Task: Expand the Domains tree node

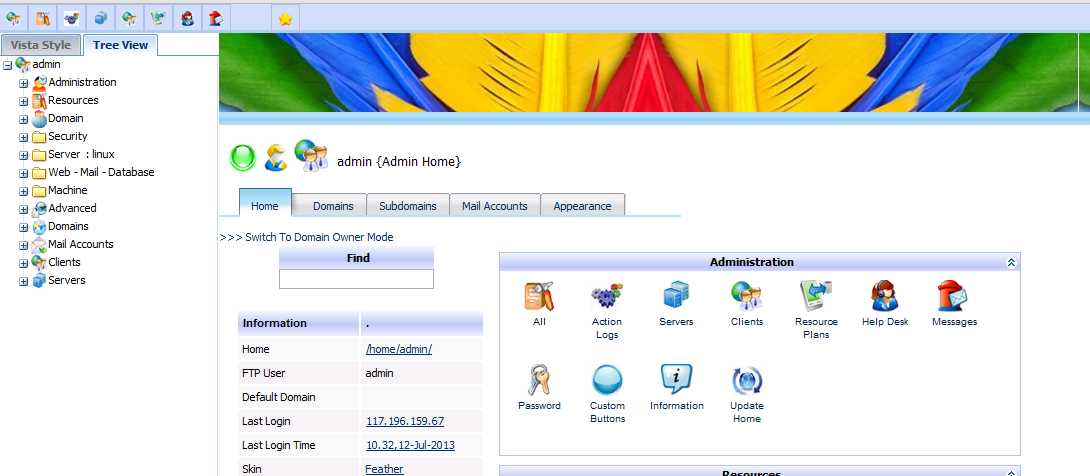Action: (x=24, y=227)
